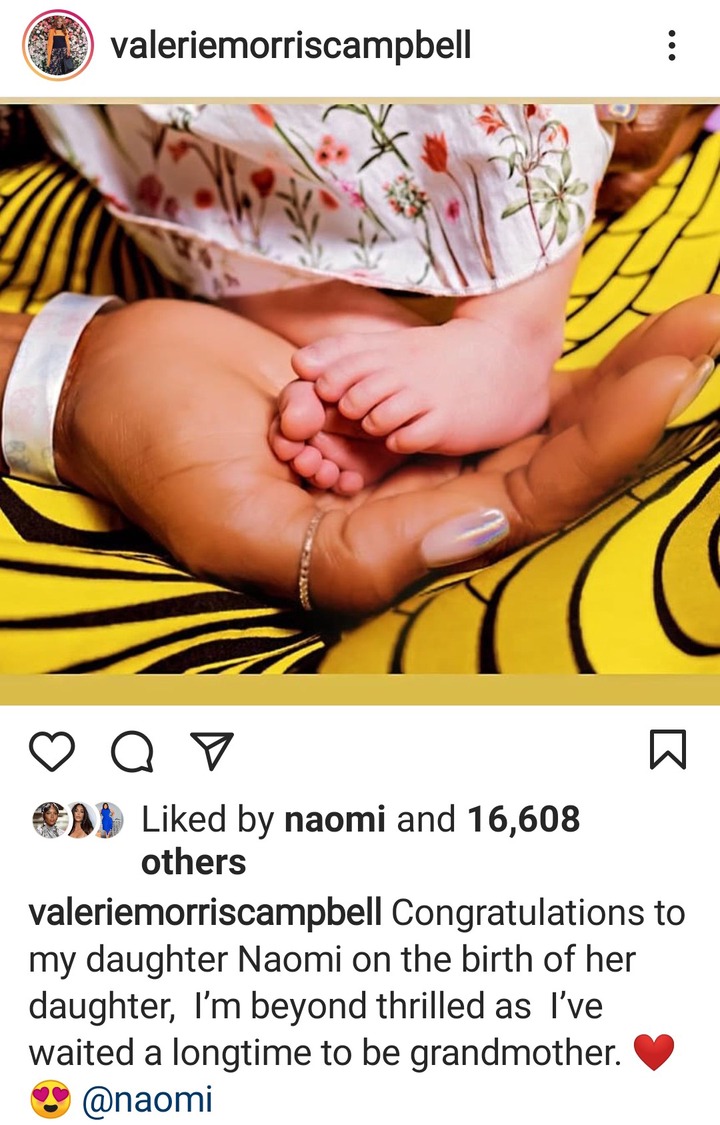Tap the baby feet photo
The width and height of the screenshot is (720, 1125).
[360, 388]
